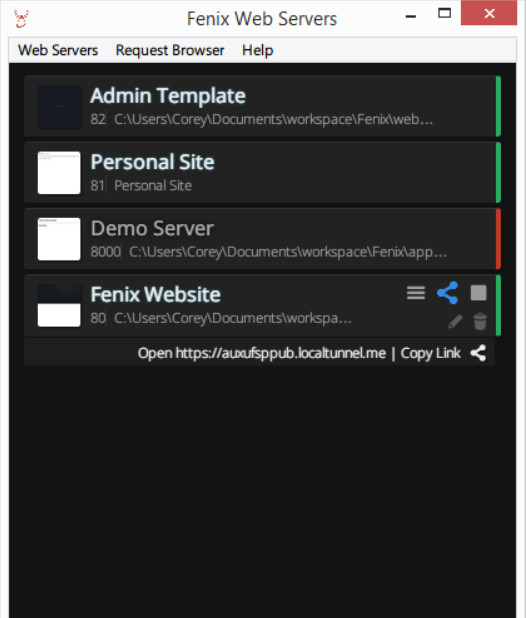526x618 pixels.
Task: Open the Web Servers menu
Action: pyautogui.click(x=58, y=50)
